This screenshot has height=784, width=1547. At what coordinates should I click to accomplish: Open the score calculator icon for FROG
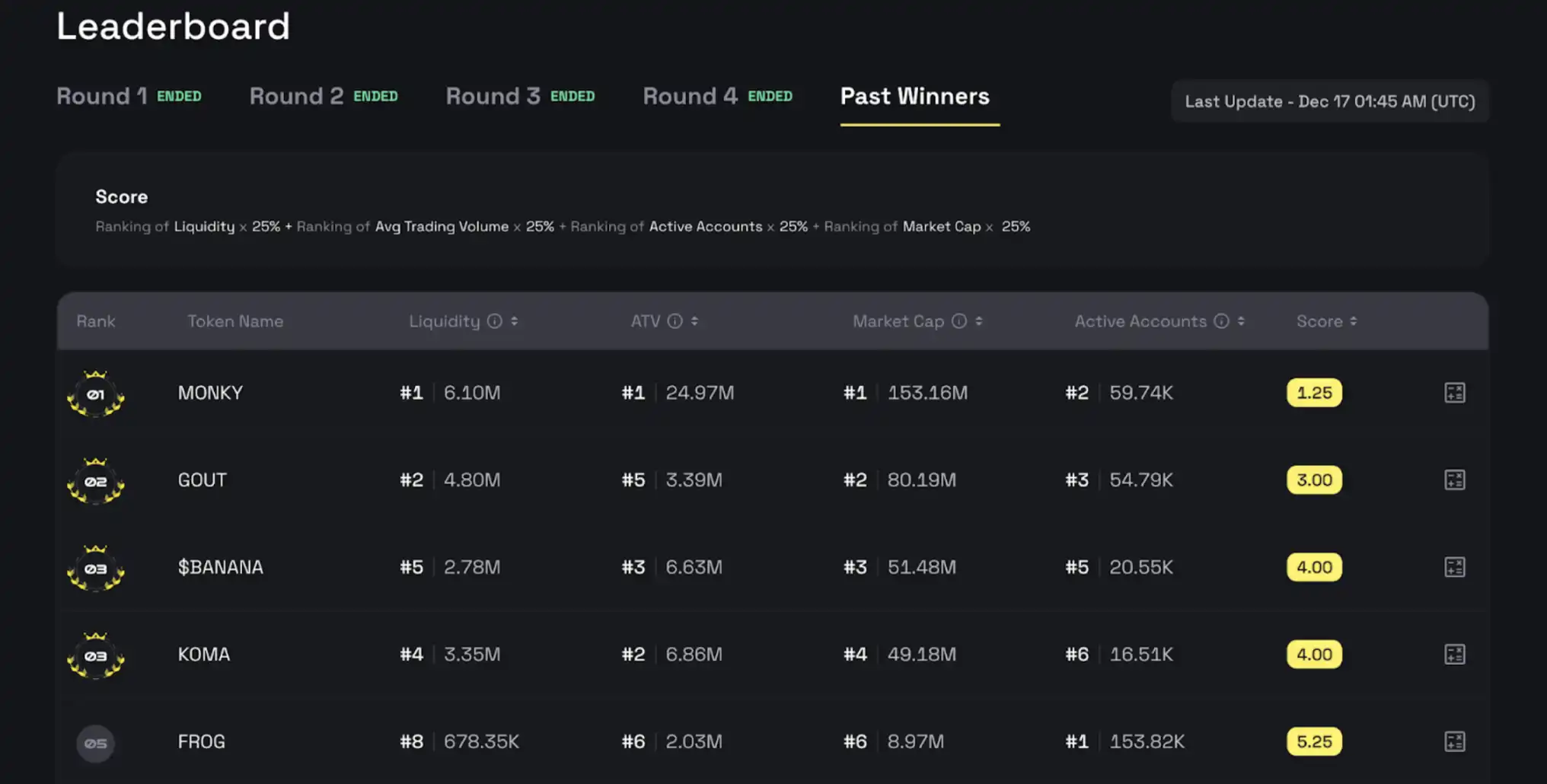(x=1454, y=741)
